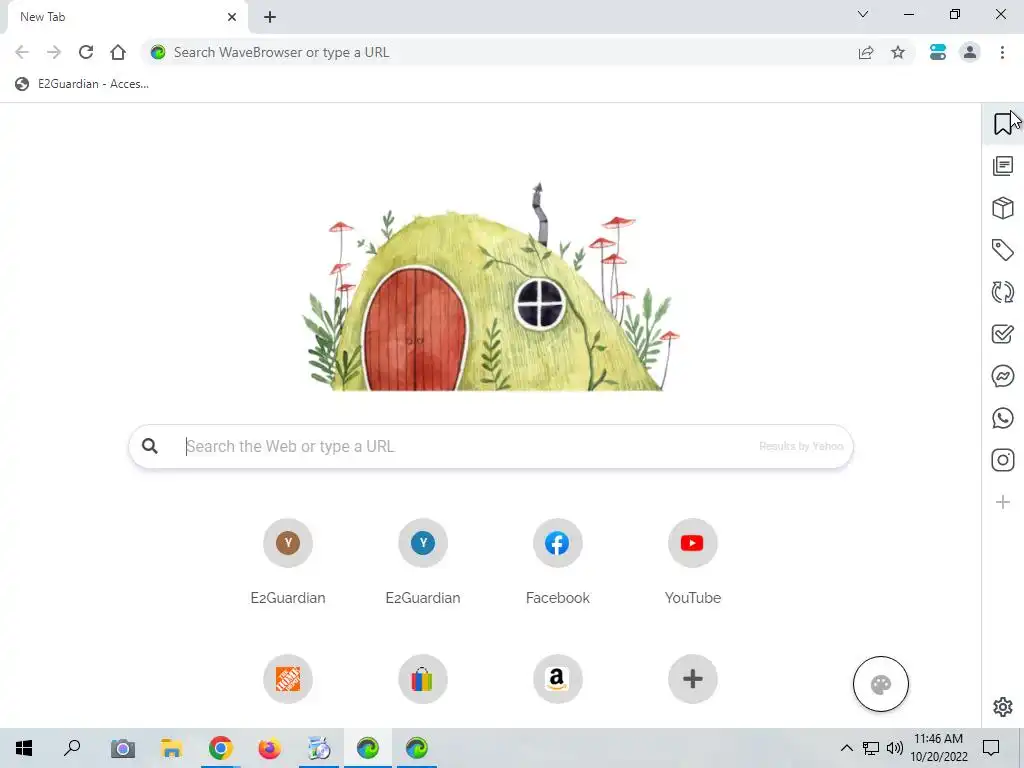1024x768 pixels.
Task: Open the volume control in tray
Action: tap(895, 748)
